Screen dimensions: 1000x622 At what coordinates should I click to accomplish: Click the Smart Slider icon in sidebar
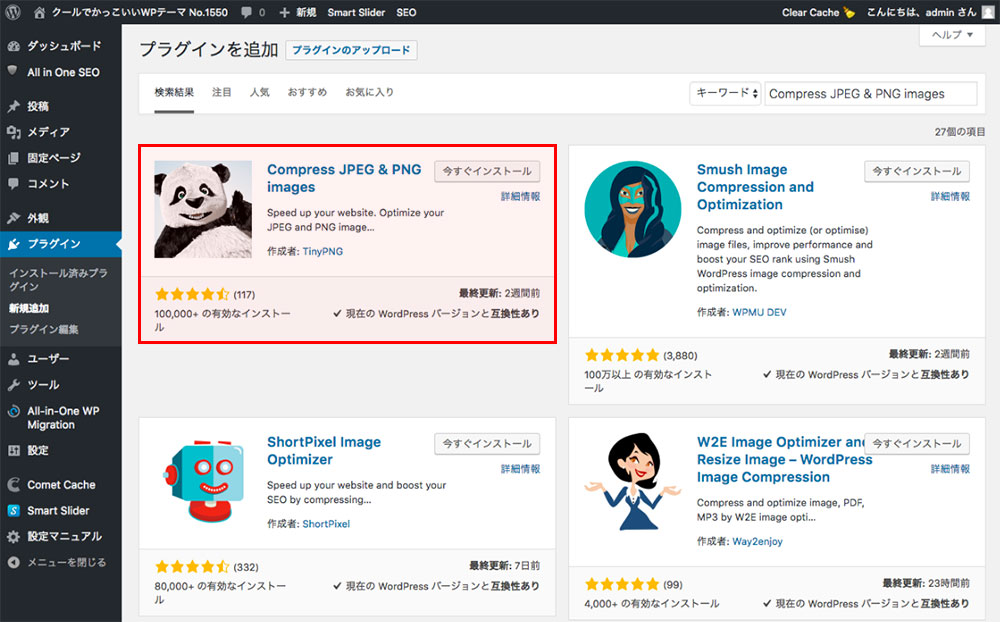(13, 510)
